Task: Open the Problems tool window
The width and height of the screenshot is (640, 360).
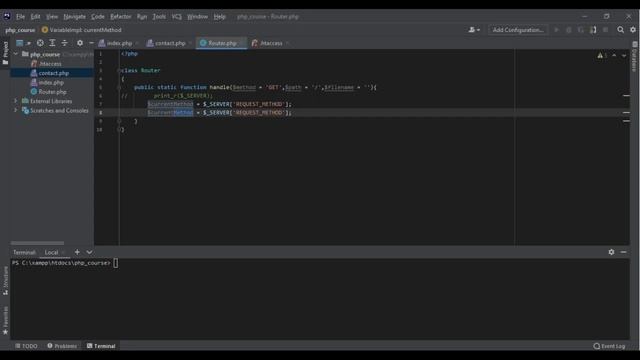Action: 62,346
